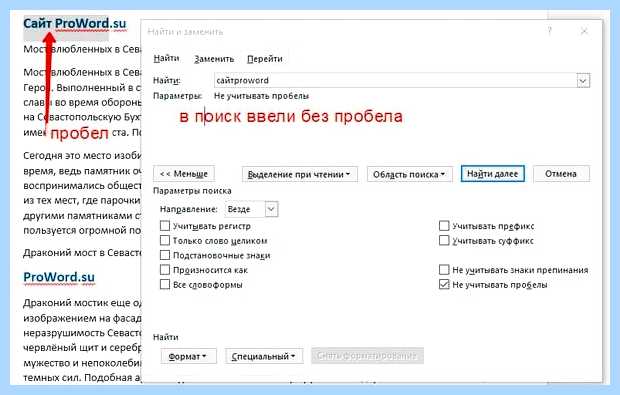Click the dialog help question mark icon
This screenshot has height=395, width=620.
pos(550,31)
